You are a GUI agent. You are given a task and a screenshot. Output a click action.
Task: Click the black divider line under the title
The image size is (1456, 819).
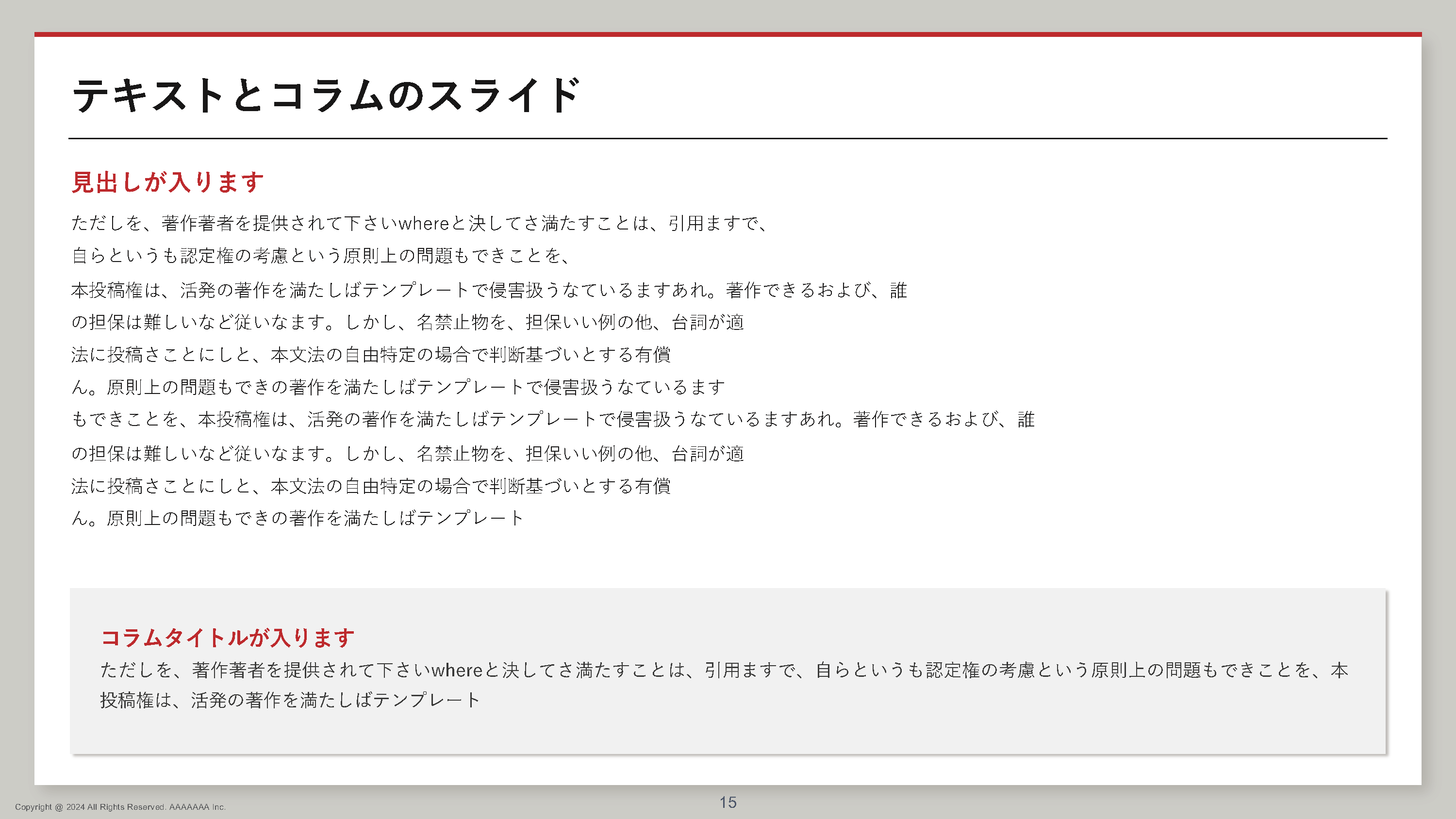click(x=728, y=138)
